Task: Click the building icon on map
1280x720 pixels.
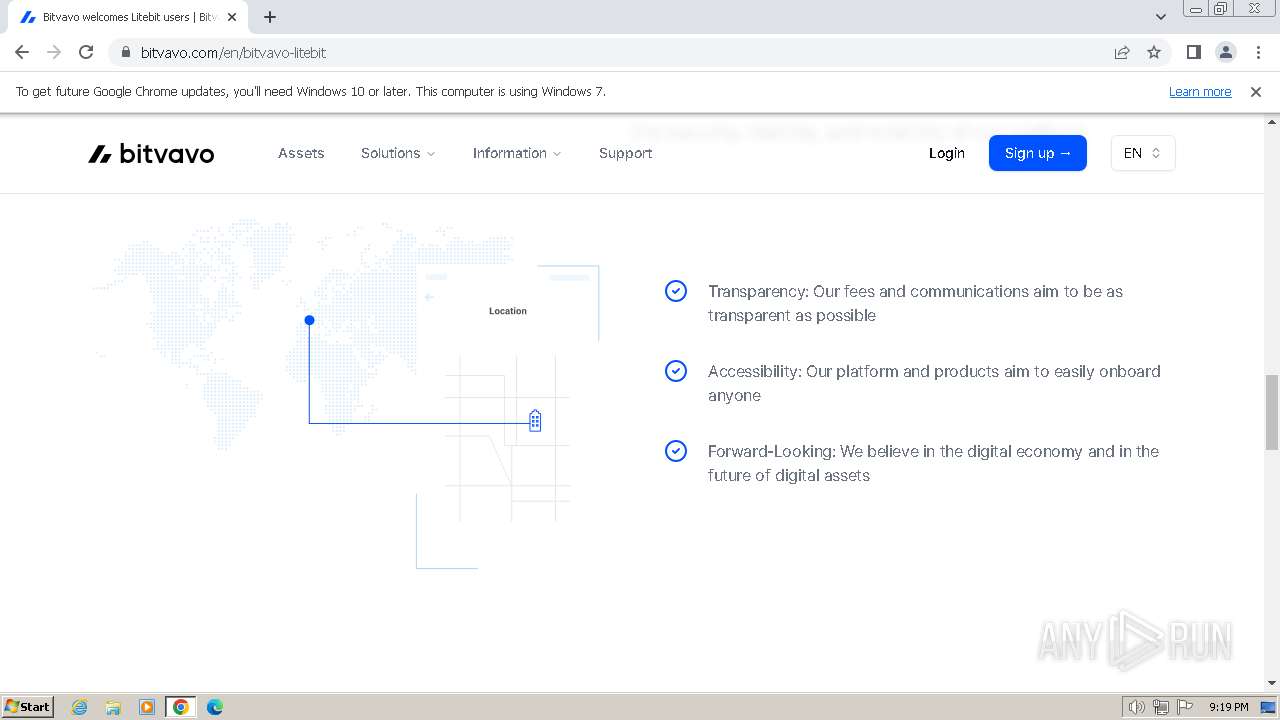Action: click(535, 420)
